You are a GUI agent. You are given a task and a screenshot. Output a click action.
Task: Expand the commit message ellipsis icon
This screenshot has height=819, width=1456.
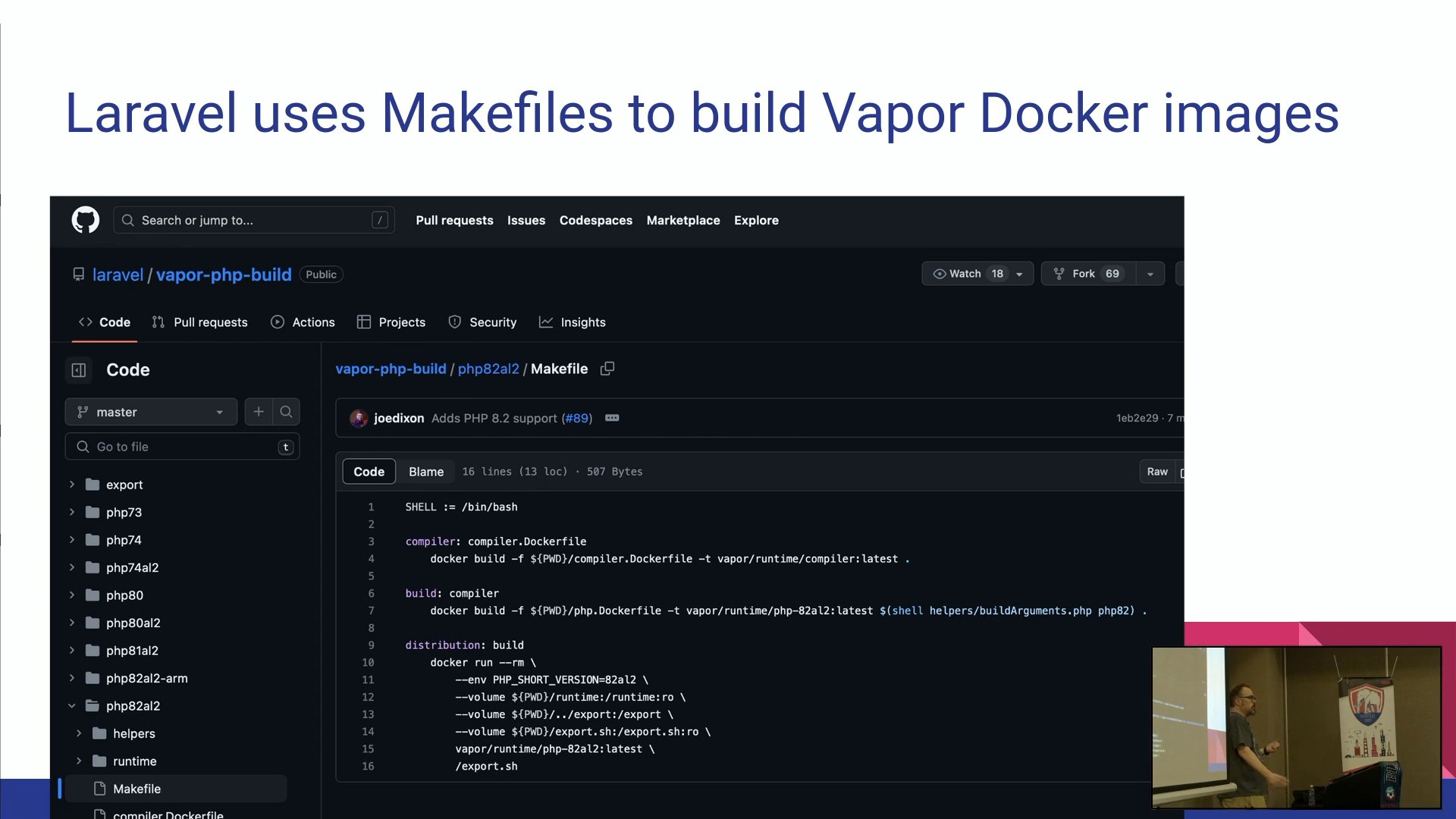coord(612,418)
